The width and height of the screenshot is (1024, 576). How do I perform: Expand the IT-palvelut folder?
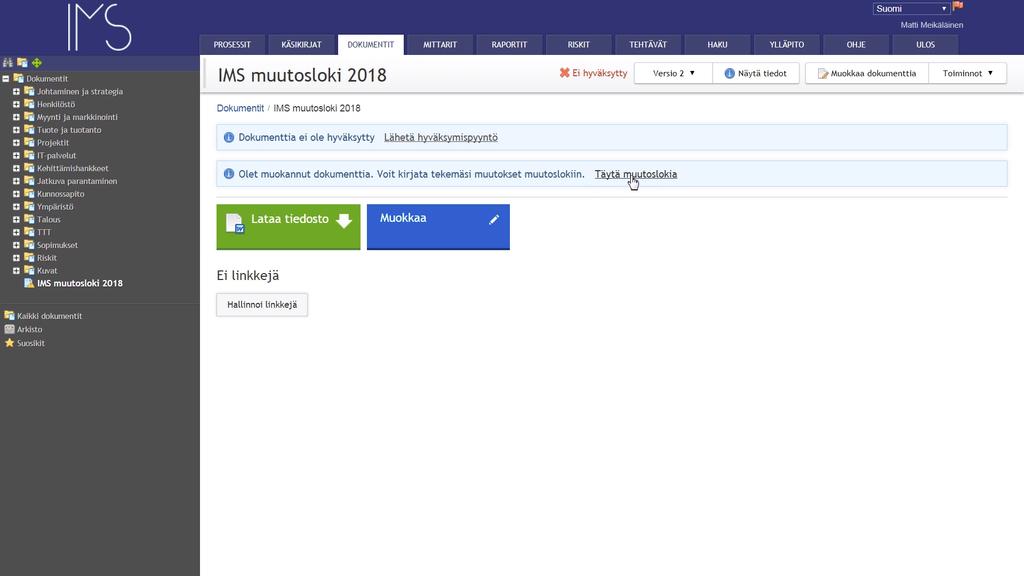pos(16,155)
